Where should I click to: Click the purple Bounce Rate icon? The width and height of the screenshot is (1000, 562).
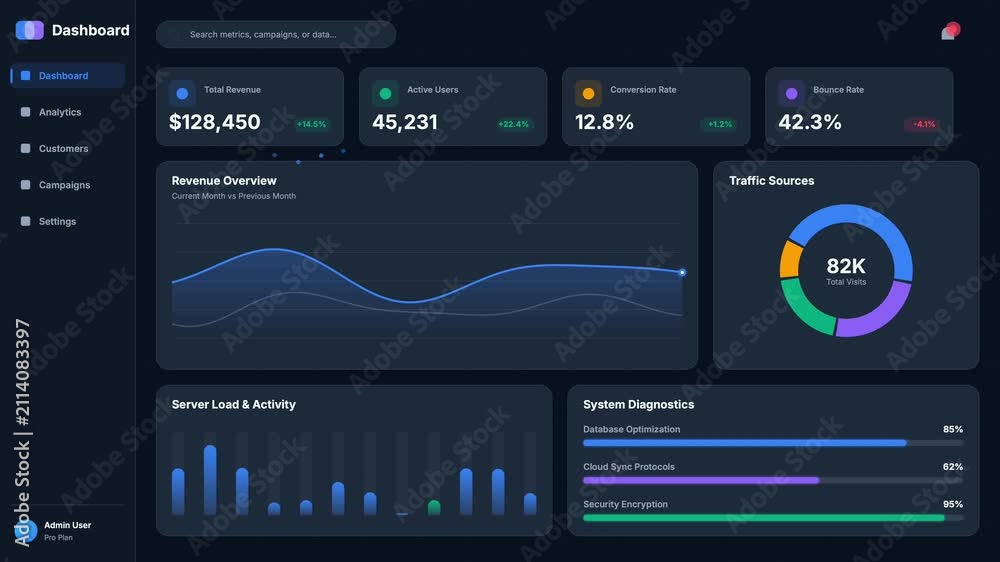click(791, 94)
